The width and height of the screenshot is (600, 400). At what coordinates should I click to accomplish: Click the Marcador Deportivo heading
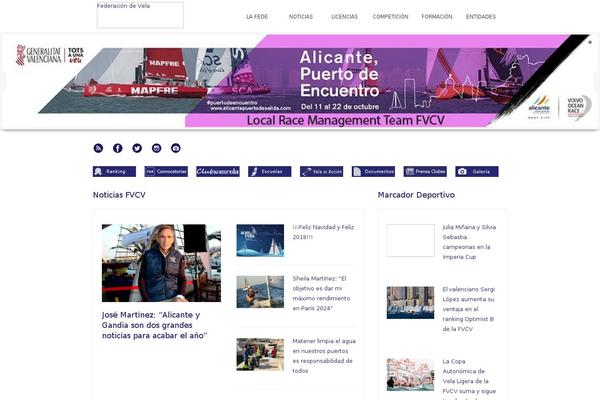tap(416, 195)
